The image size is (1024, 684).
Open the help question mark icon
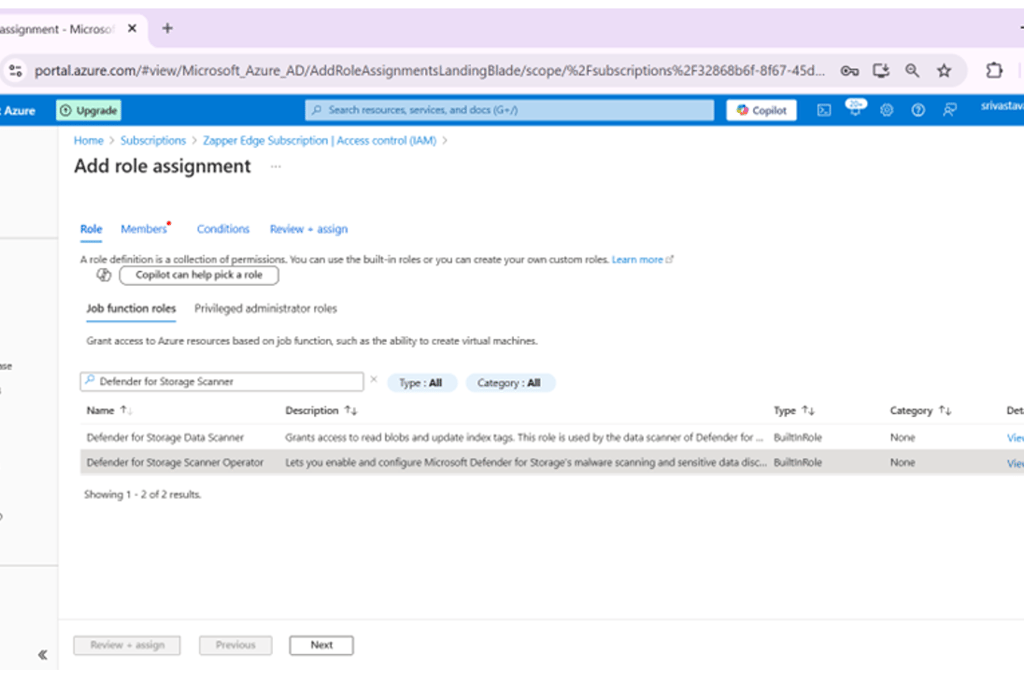[918, 110]
